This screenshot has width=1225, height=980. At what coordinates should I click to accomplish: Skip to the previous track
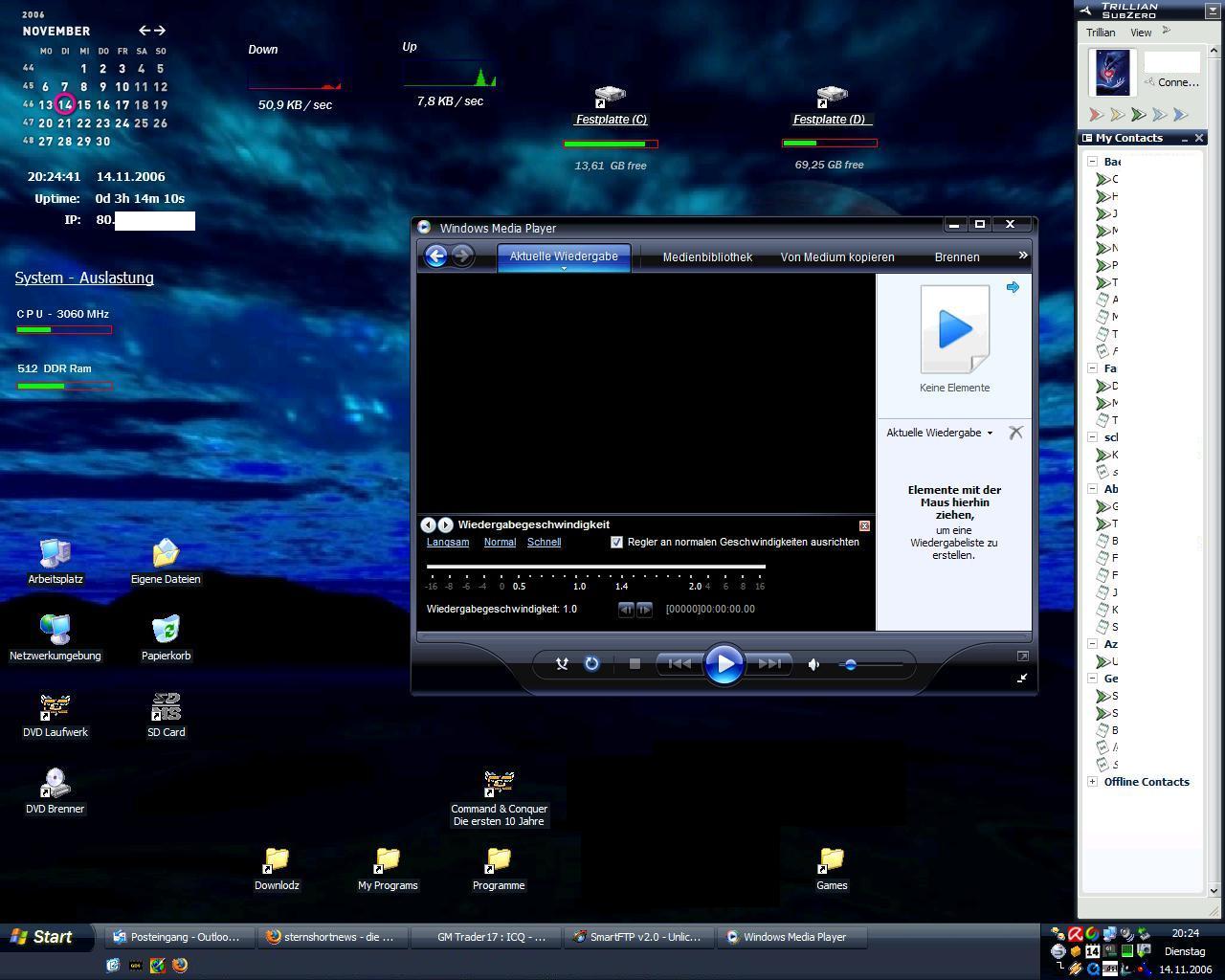coord(679,663)
